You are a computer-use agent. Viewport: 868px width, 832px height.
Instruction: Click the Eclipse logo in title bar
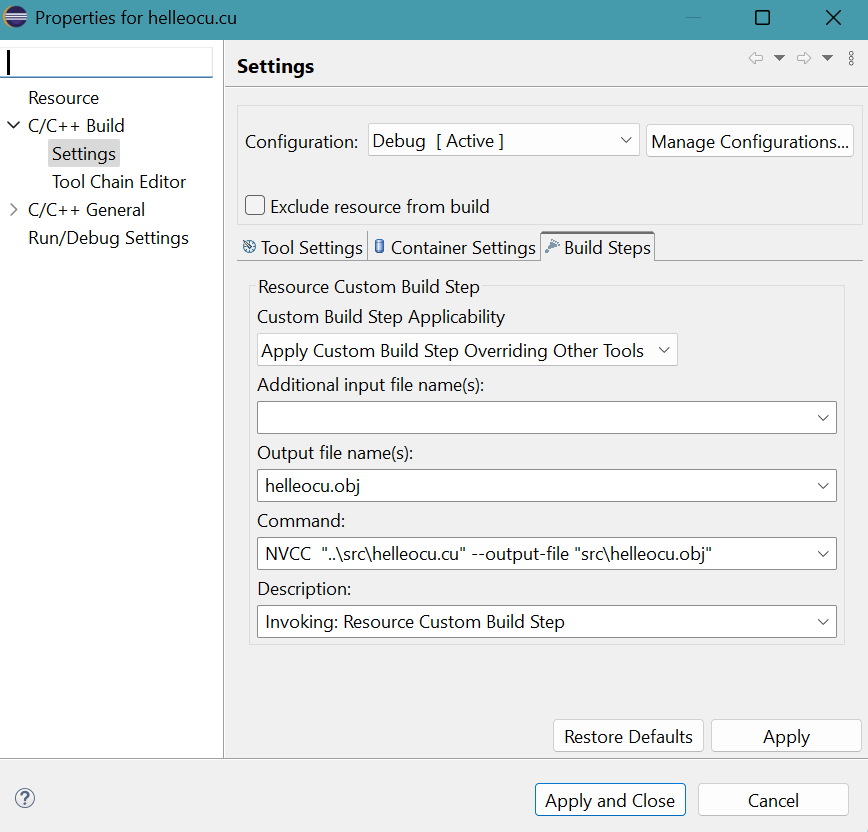(x=15, y=17)
